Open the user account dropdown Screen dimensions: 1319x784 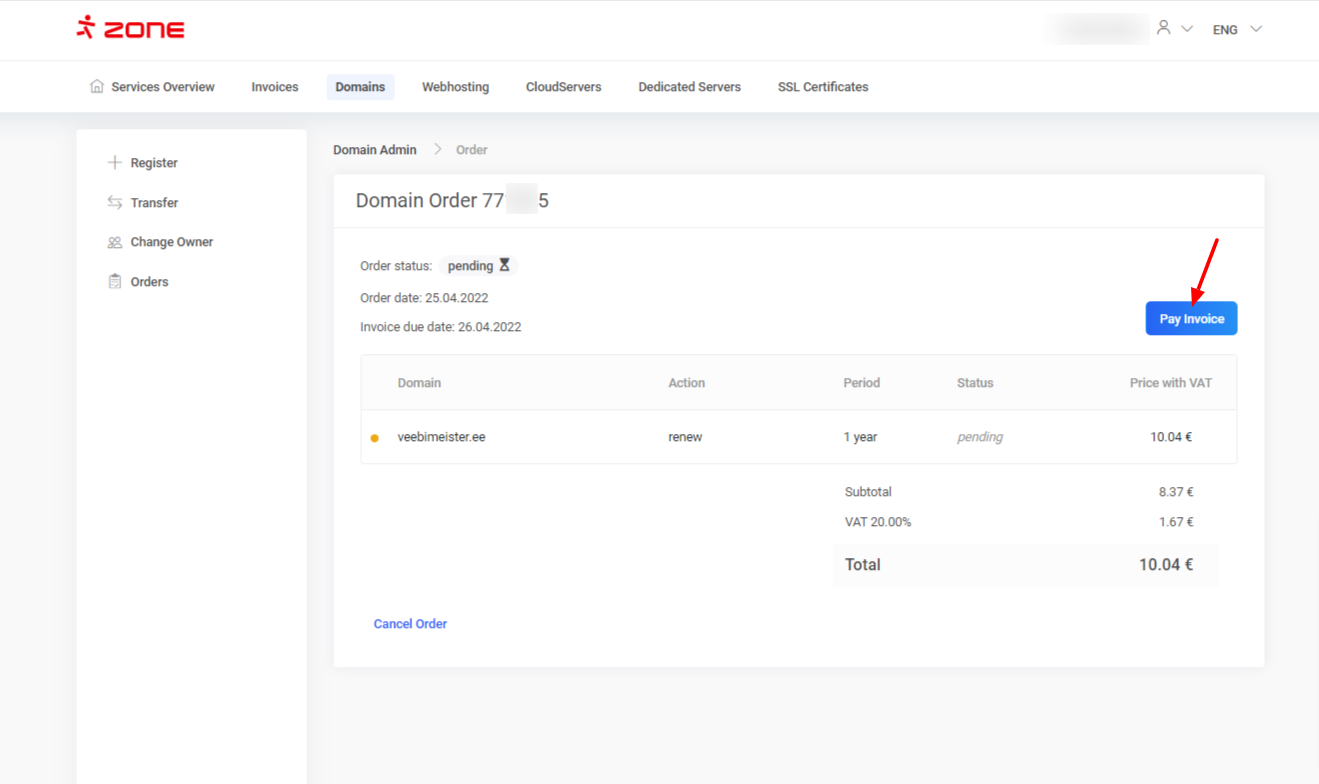1174,29
